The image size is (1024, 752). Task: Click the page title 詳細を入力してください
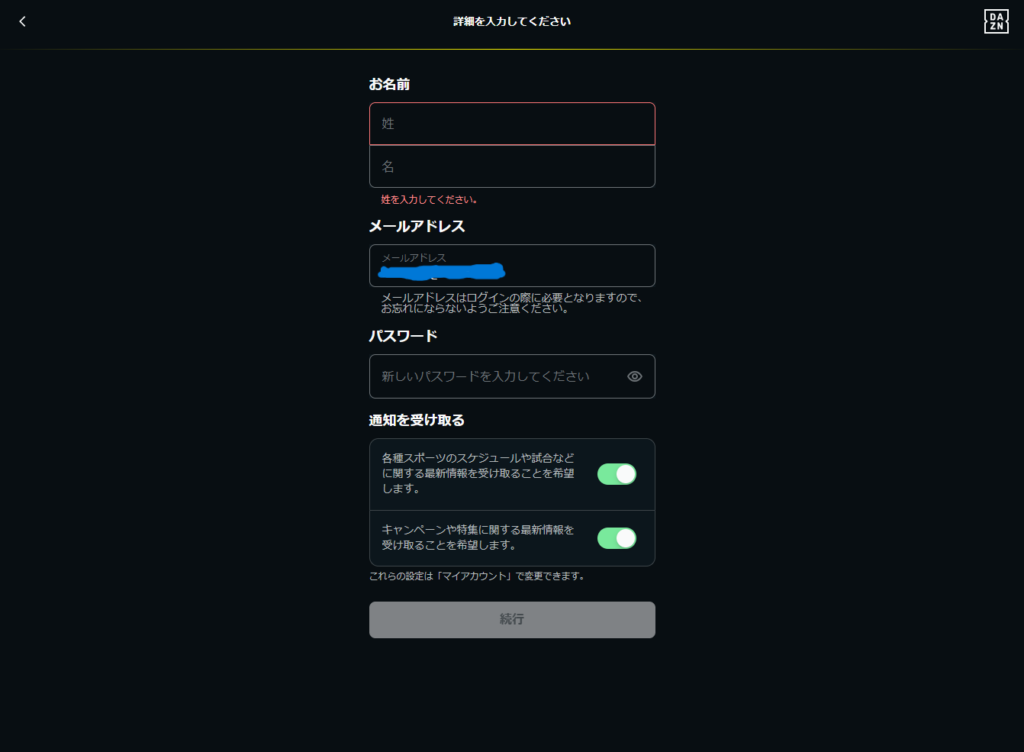[512, 21]
